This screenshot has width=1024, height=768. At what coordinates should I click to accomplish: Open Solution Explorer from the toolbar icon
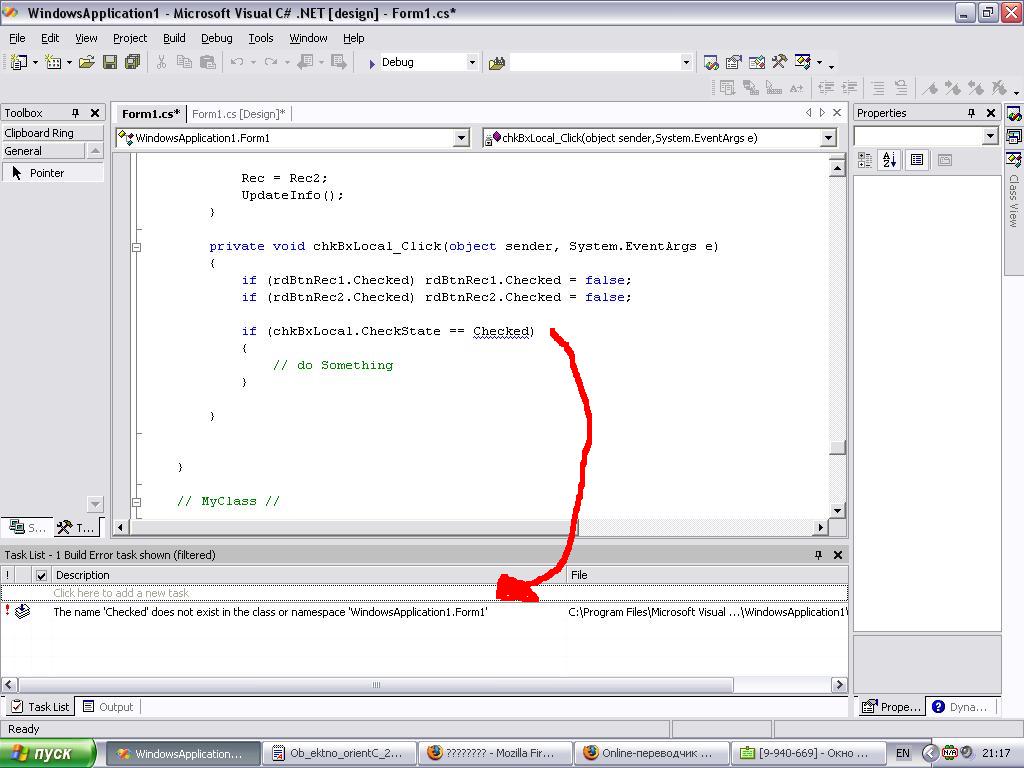[711, 62]
